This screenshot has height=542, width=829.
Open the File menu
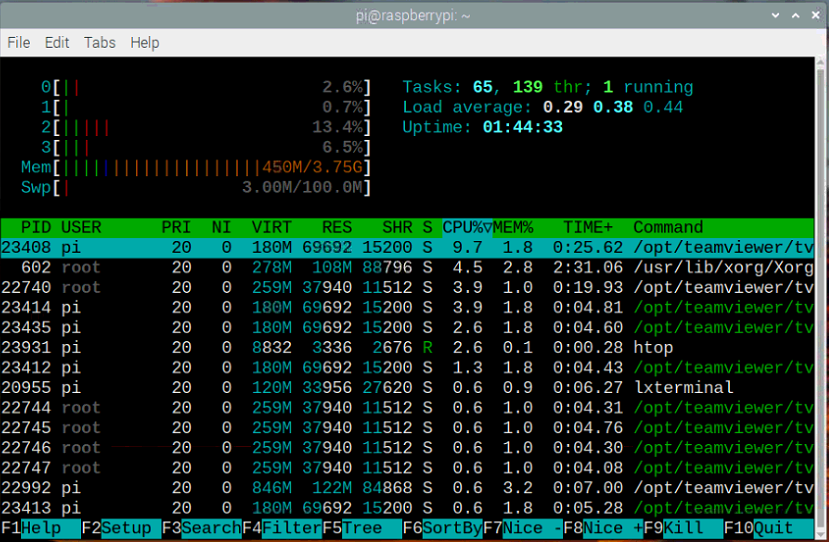coord(19,42)
